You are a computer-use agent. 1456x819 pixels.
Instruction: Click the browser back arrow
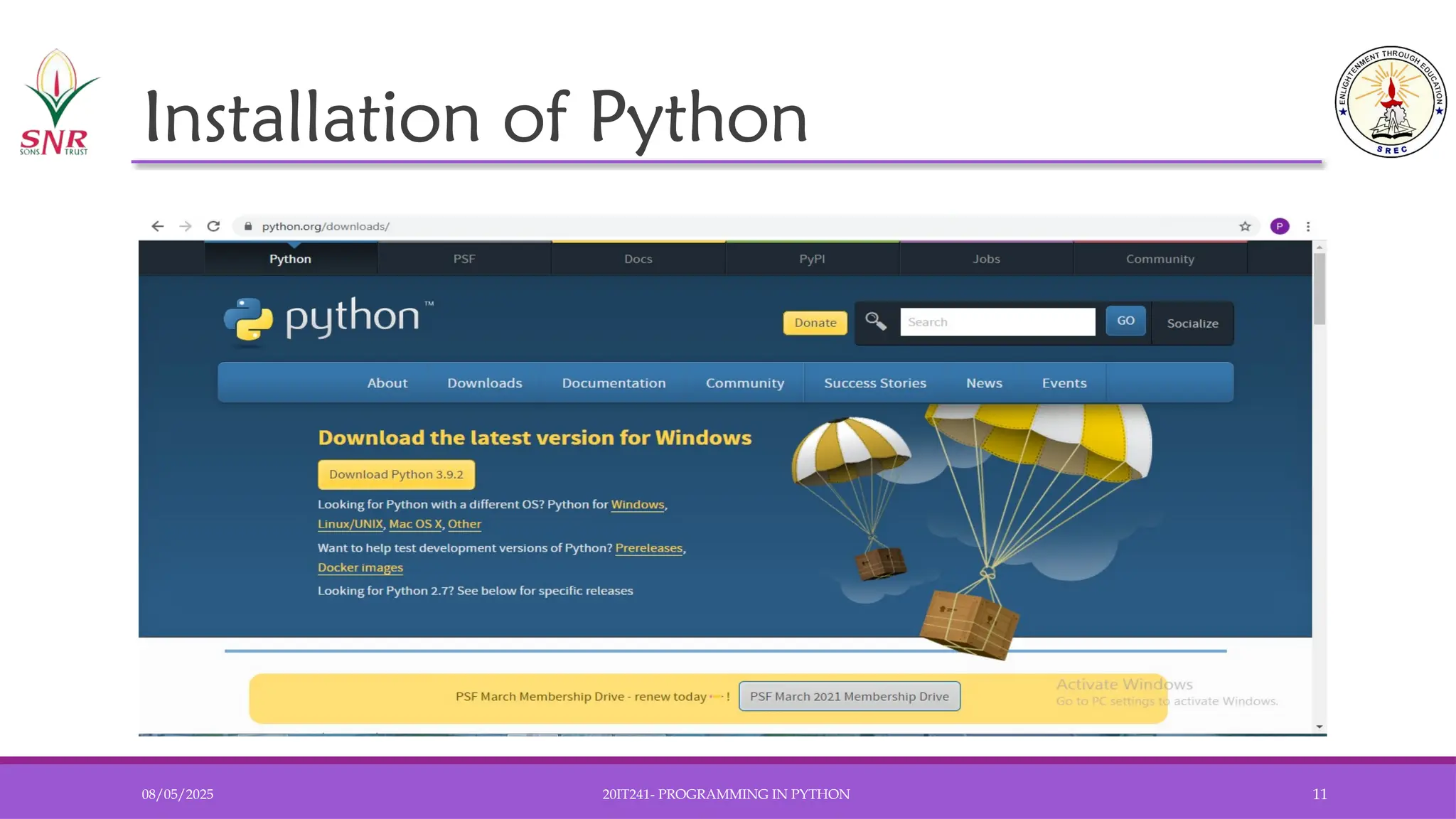click(158, 226)
